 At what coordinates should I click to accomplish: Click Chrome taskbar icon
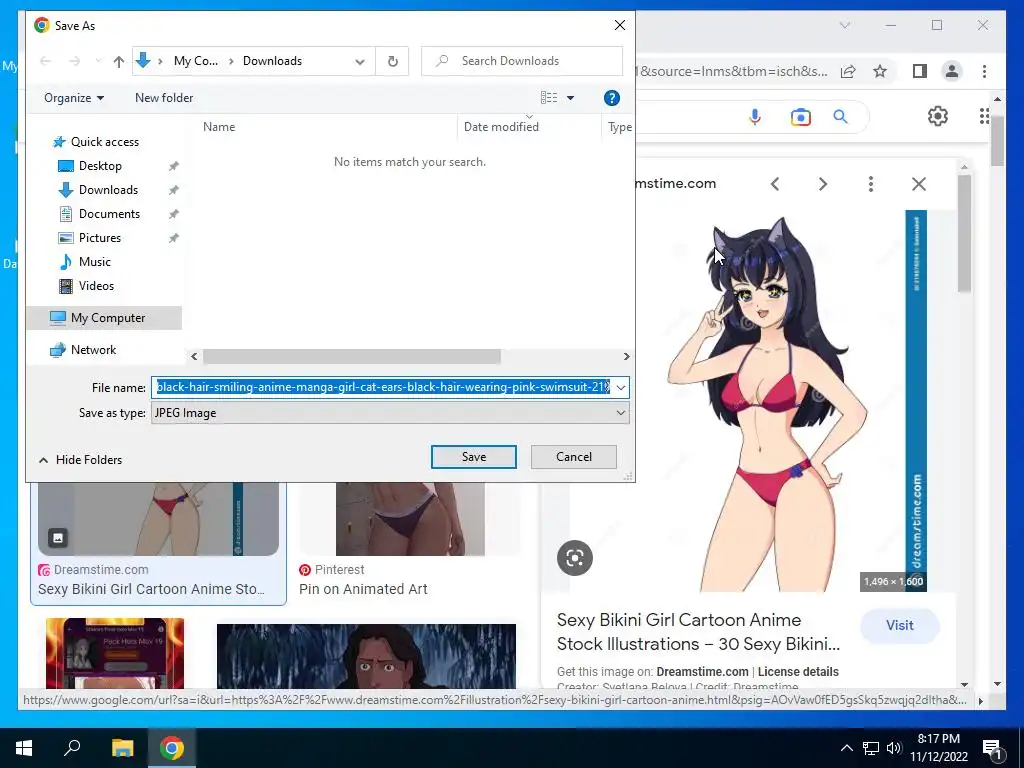point(171,748)
